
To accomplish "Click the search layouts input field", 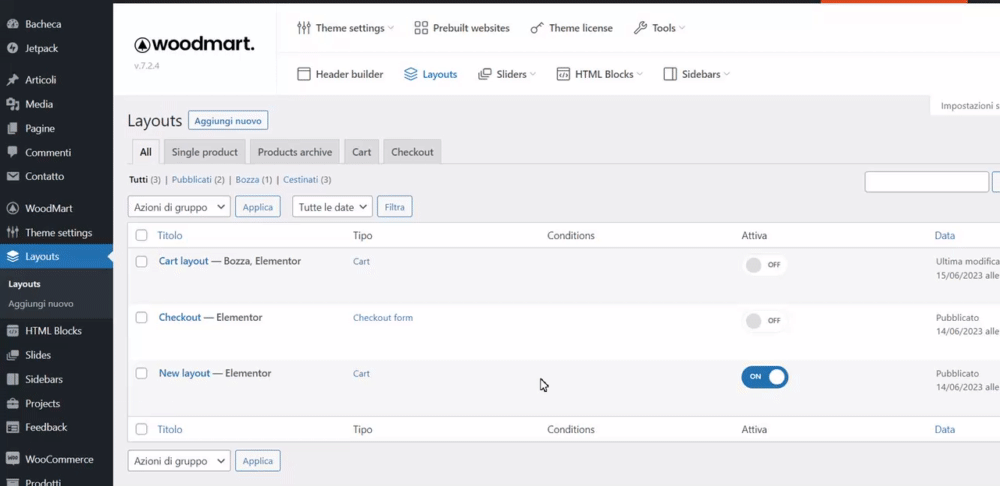I will (x=927, y=182).
